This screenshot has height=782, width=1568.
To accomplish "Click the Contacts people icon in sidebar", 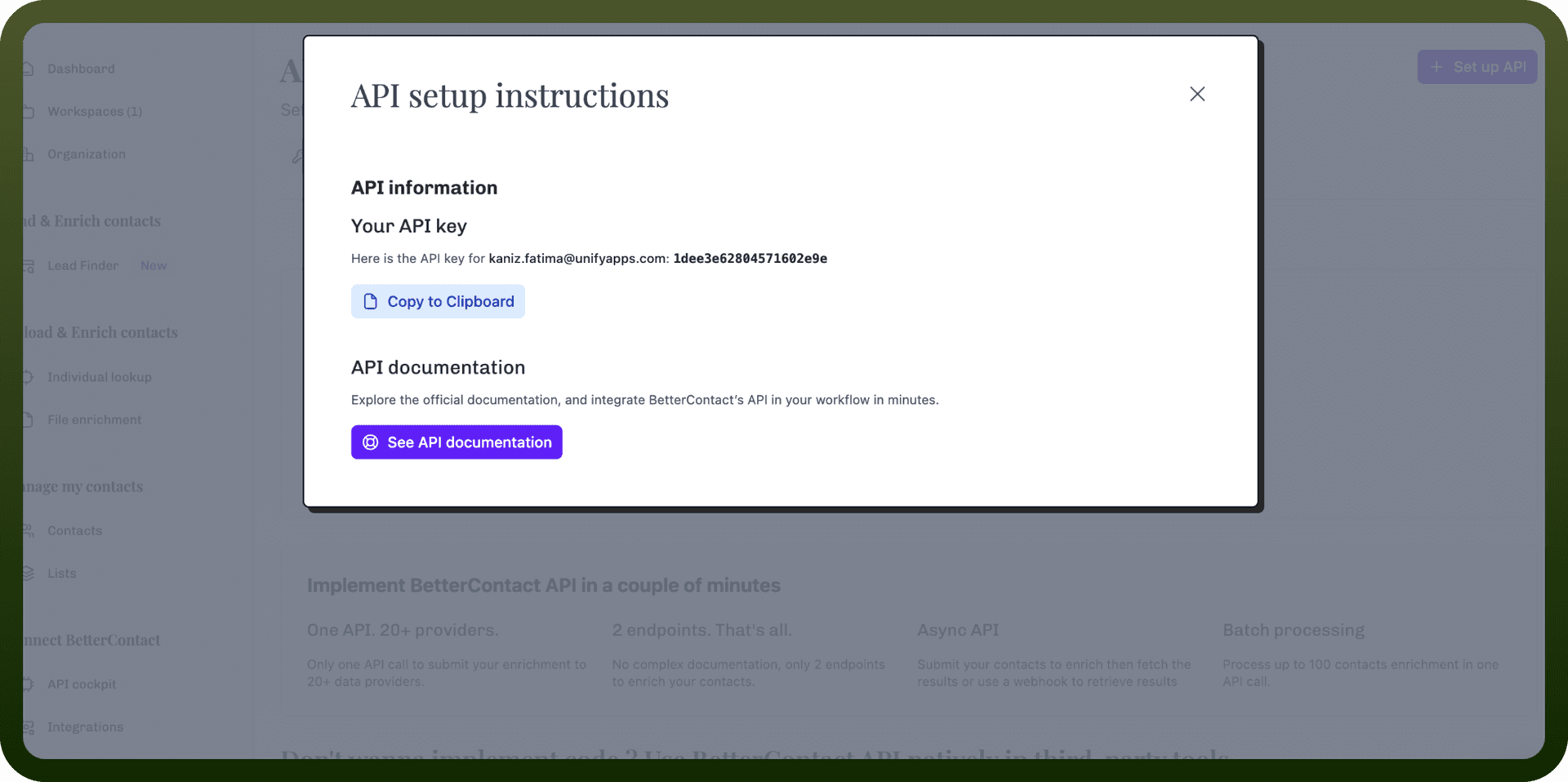I will click(29, 531).
